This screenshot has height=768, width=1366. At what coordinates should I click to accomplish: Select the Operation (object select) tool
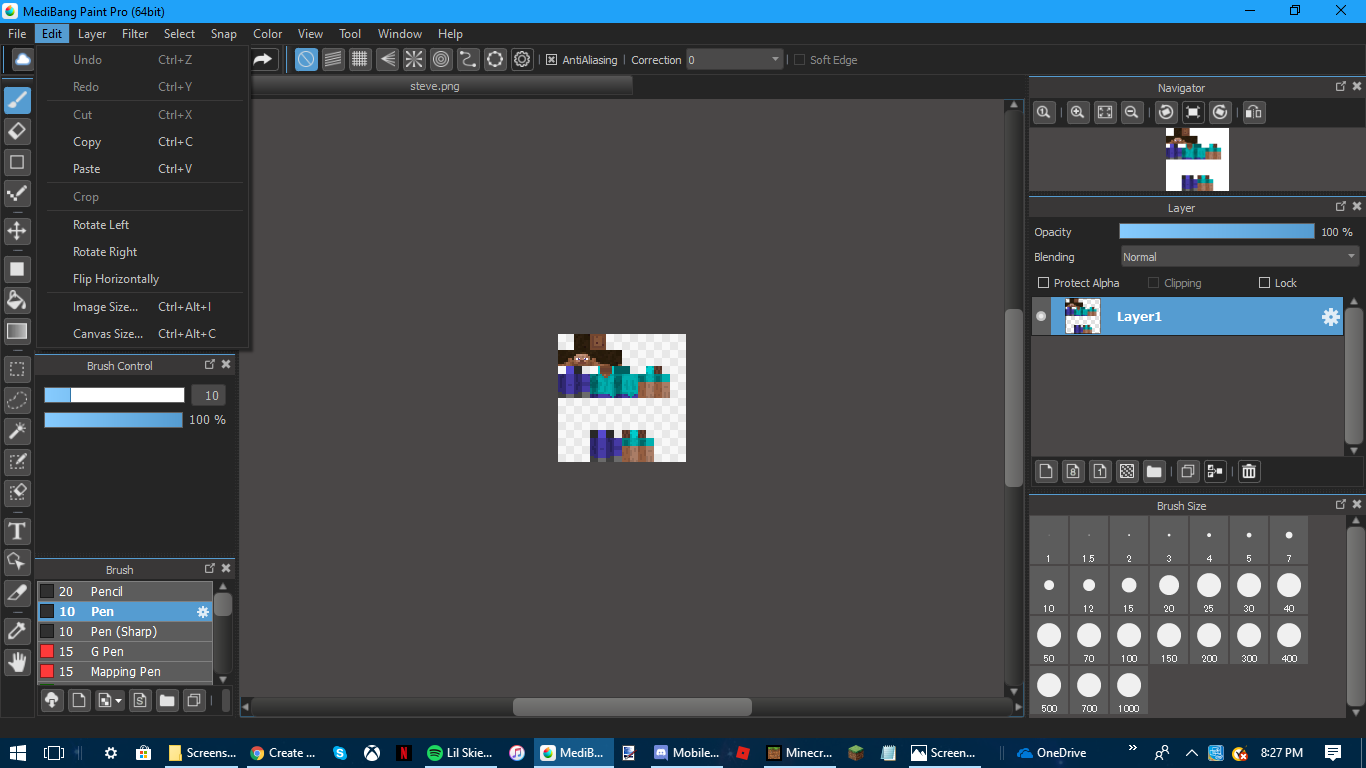(17, 561)
